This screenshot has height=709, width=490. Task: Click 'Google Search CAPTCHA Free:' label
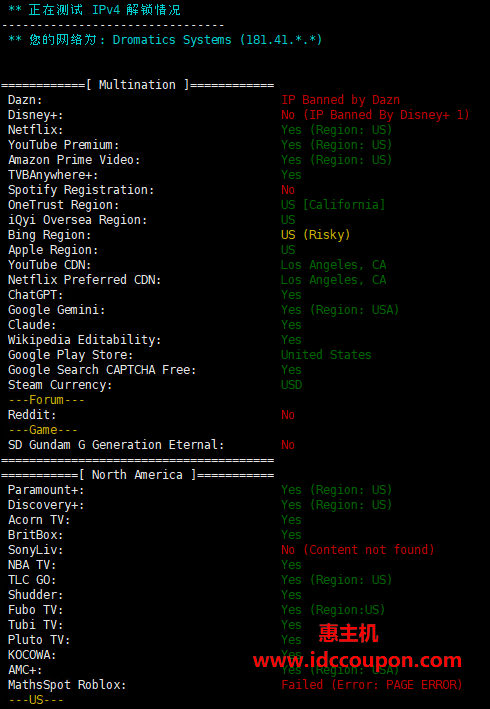(x=102, y=370)
